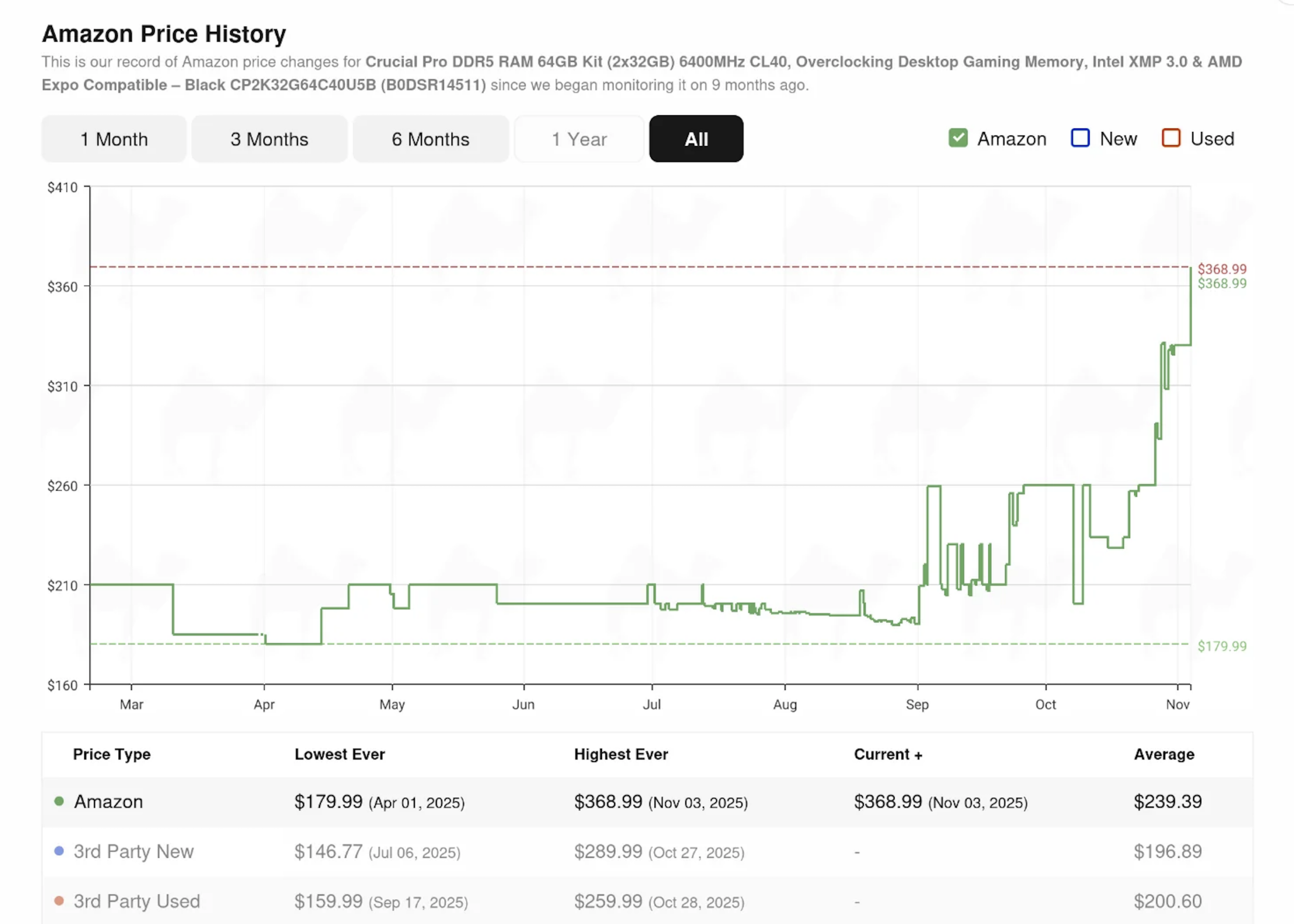
Task: Click the Lowest Ever column header
Action: [x=340, y=754]
